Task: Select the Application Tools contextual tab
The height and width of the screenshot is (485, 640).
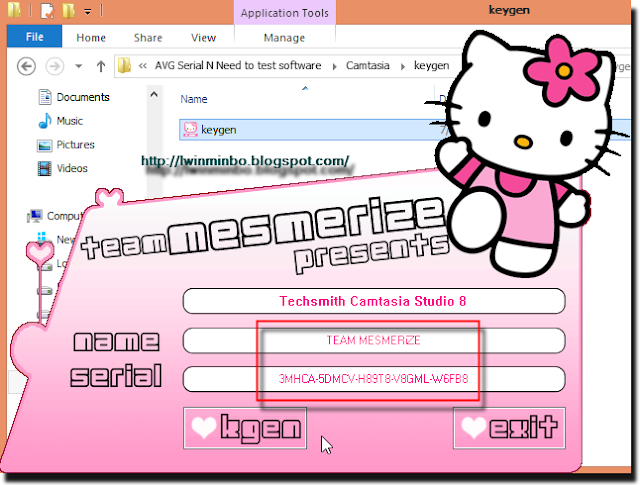Action: pyautogui.click(x=284, y=13)
